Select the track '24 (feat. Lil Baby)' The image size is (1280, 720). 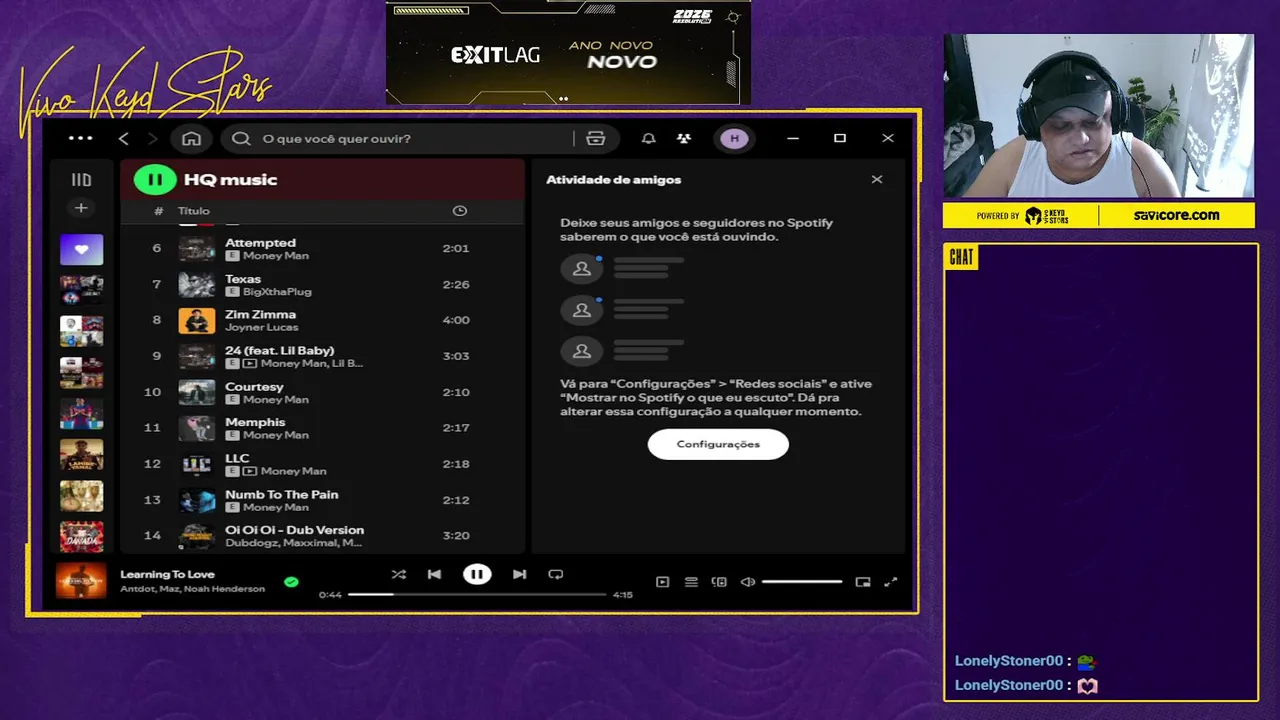[x=322, y=356]
